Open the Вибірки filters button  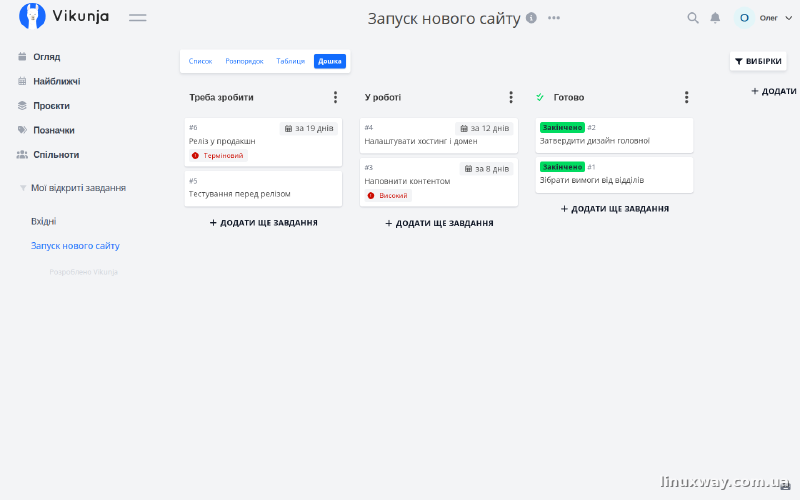pos(758,61)
